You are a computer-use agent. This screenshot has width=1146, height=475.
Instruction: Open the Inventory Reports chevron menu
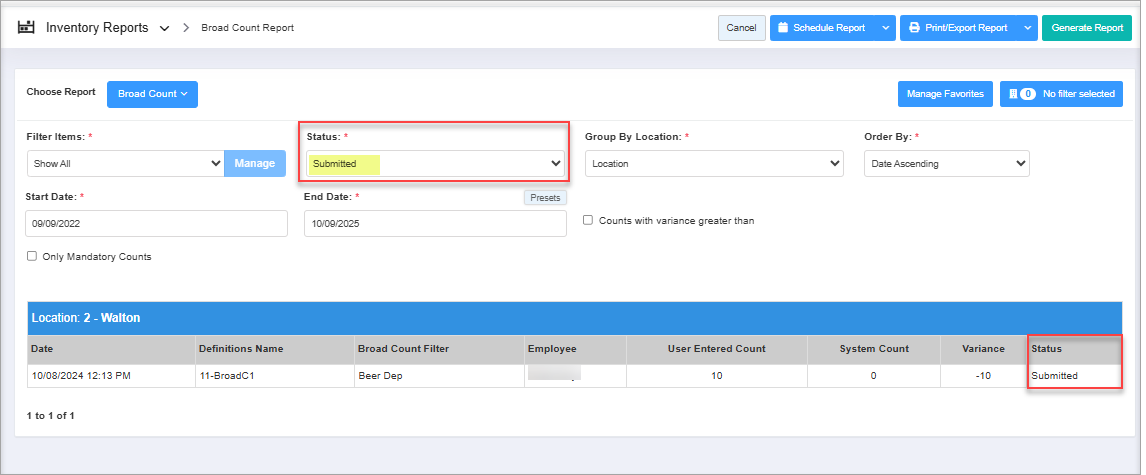164,28
